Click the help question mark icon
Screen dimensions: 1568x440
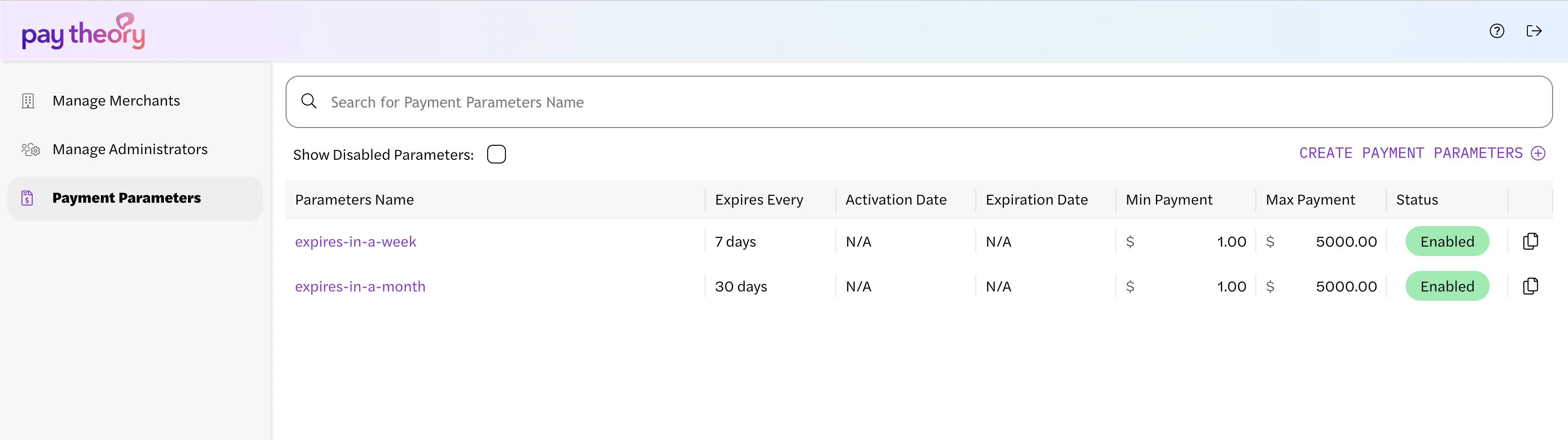click(1497, 30)
